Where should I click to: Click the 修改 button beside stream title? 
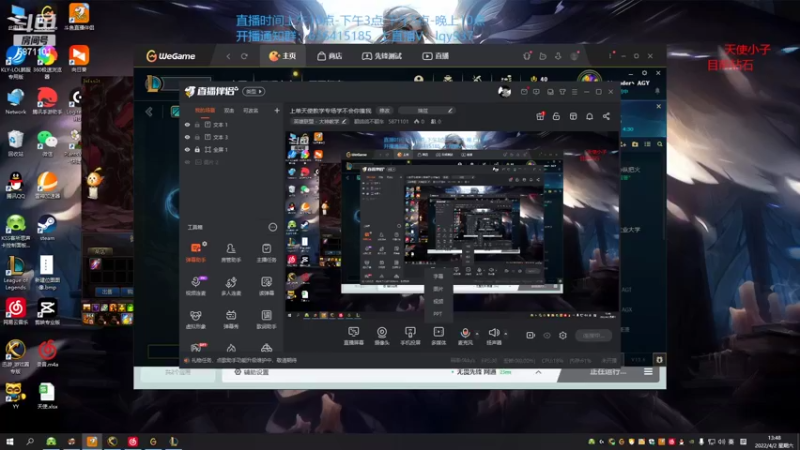click(385, 111)
